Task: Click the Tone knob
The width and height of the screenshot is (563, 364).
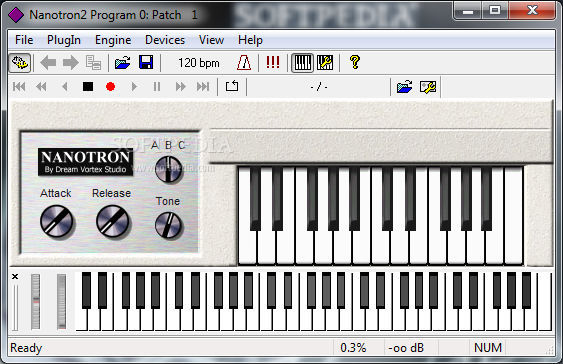Action: pos(168,225)
